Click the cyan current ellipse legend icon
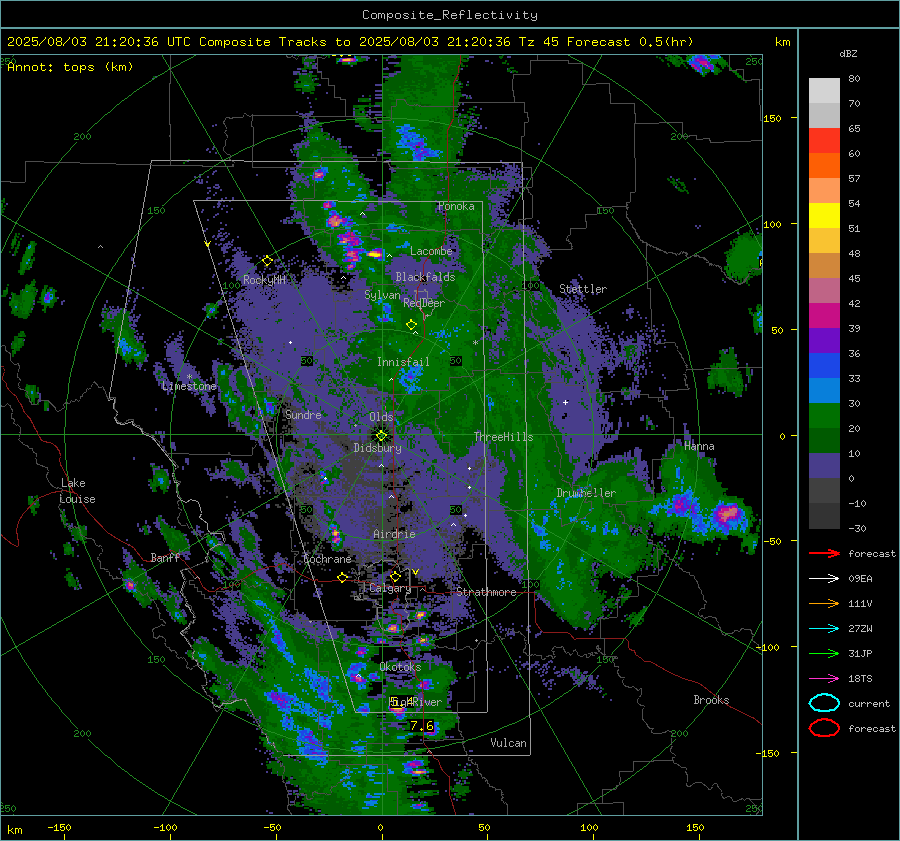 click(824, 703)
